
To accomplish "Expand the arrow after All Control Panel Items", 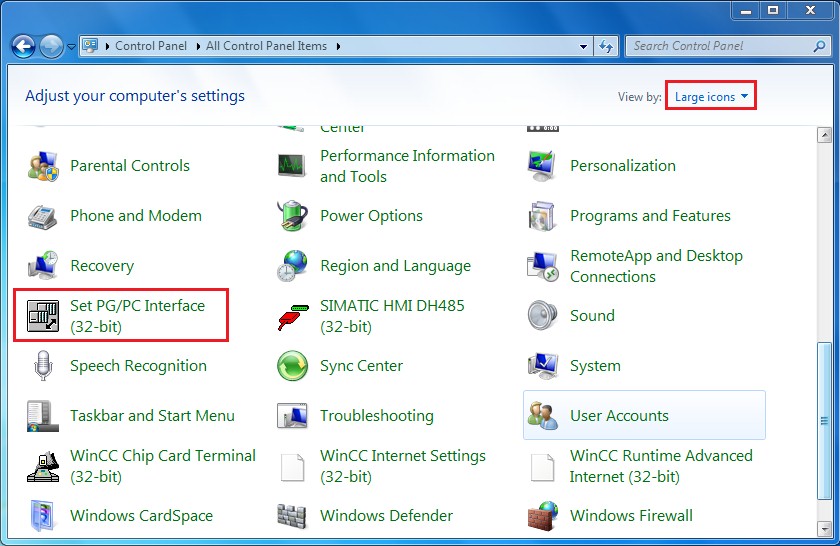I will point(338,46).
